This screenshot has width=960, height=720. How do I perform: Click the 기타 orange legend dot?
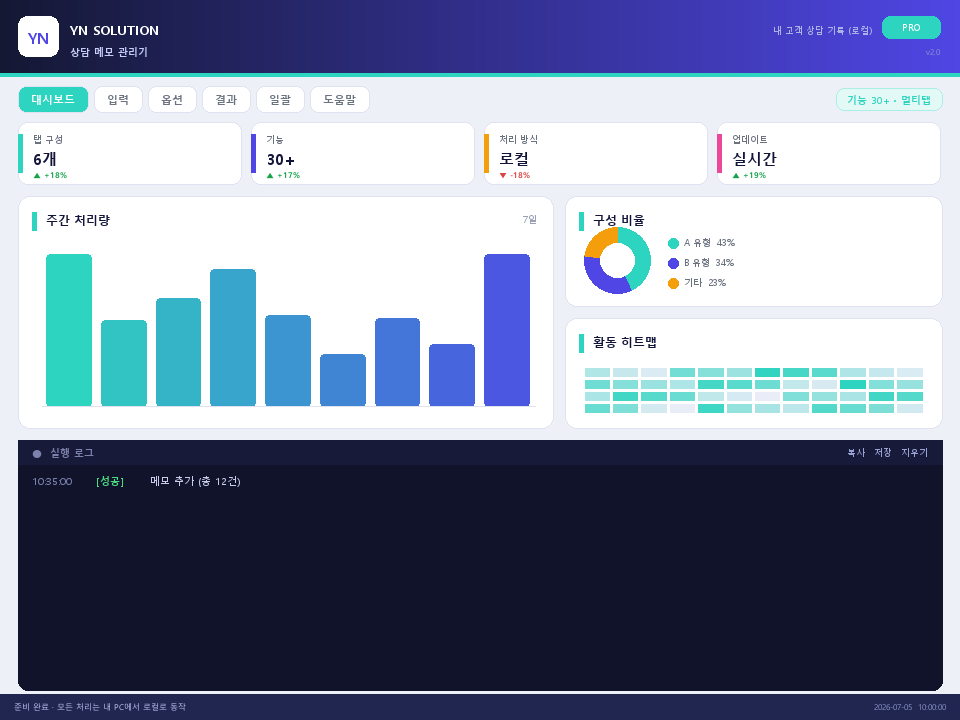coord(673,283)
